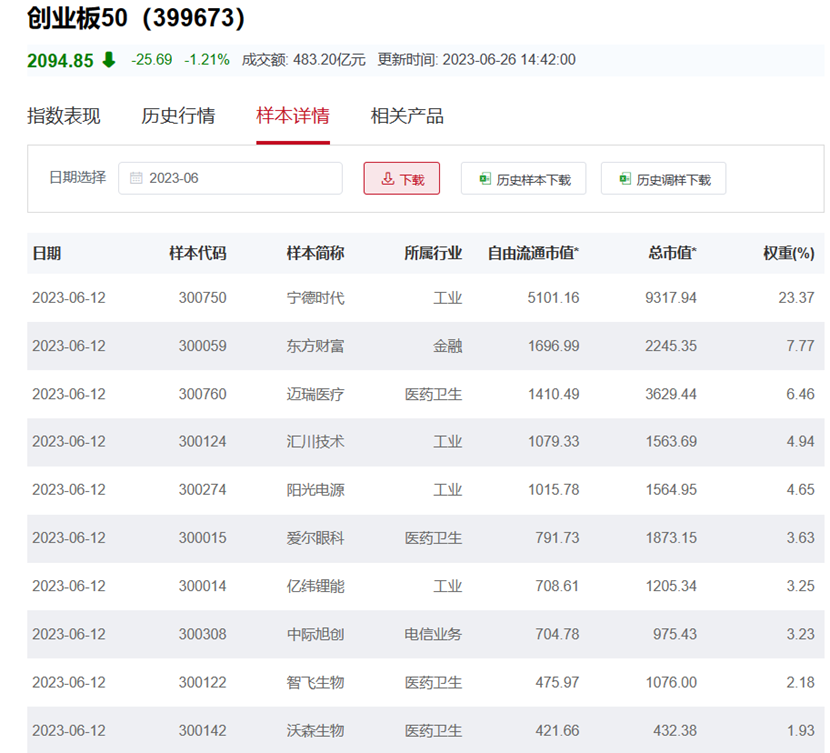
Task: Click sample code 300142
Action: point(202,730)
